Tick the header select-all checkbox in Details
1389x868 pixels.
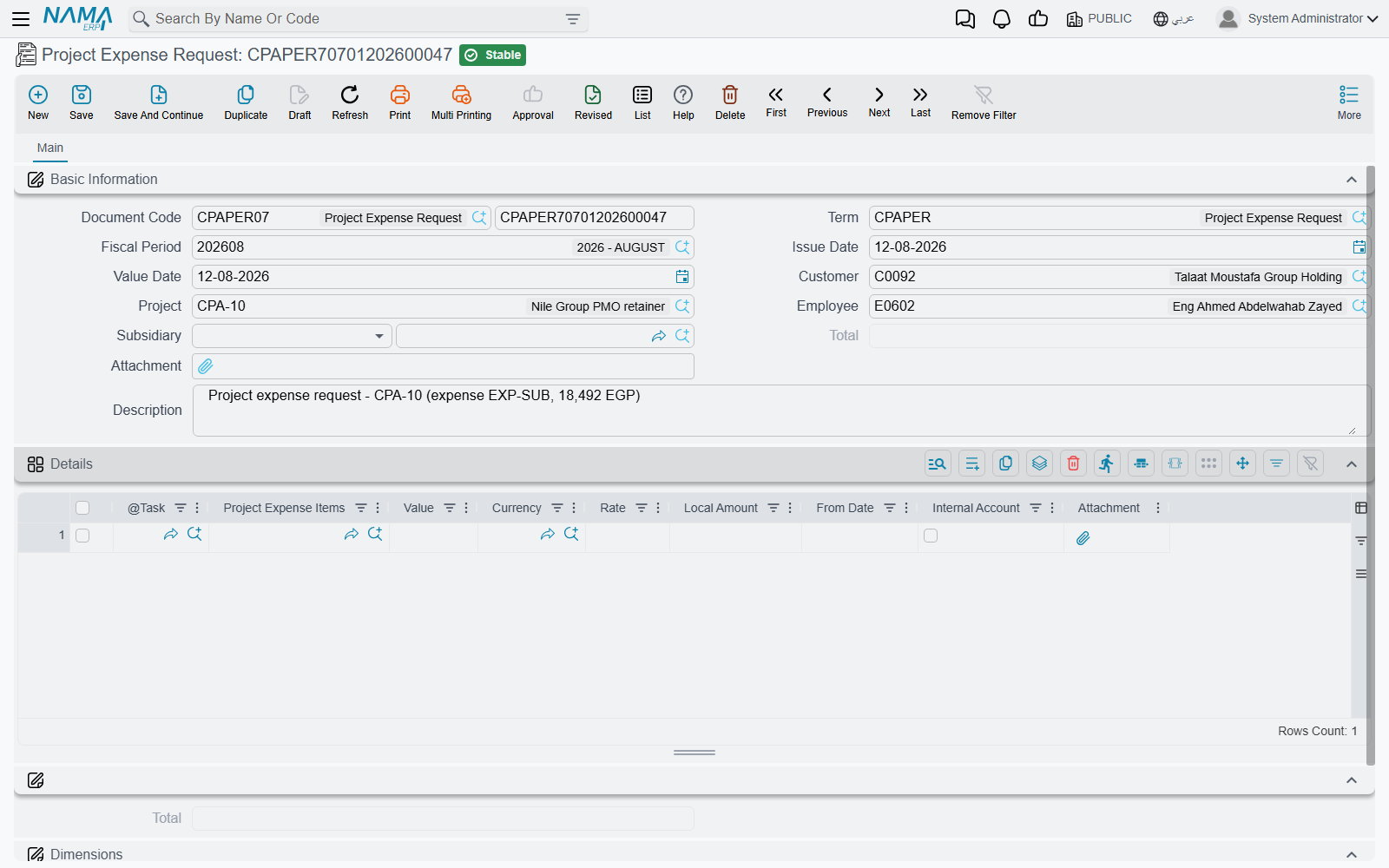(82, 508)
